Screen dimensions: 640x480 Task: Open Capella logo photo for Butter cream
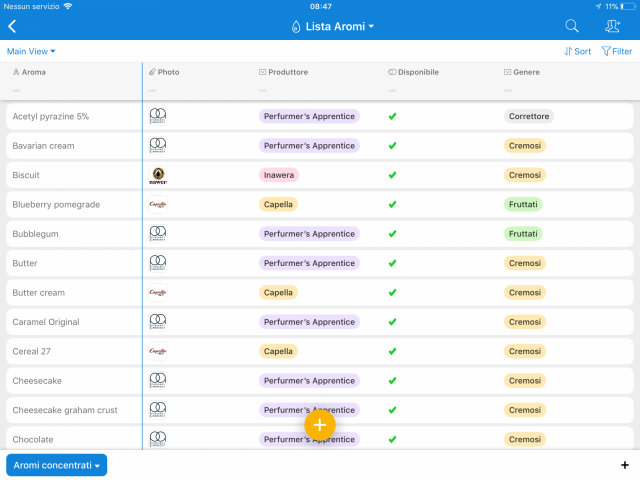pos(158,292)
